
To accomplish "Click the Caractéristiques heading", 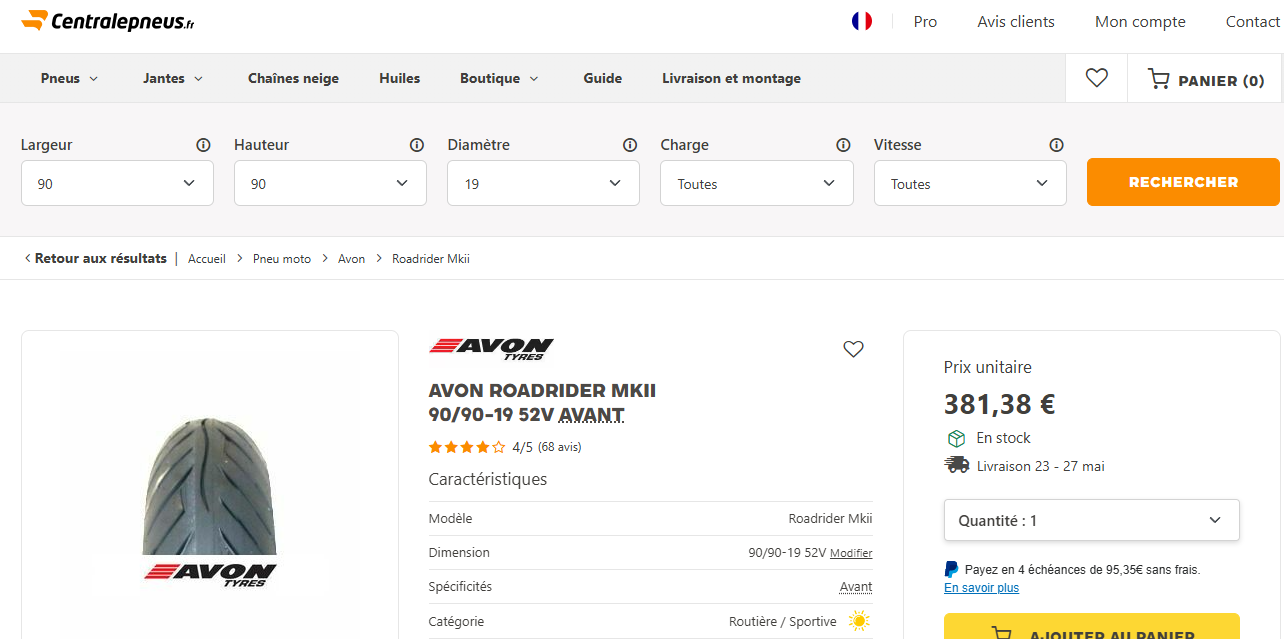I will tap(488, 479).
